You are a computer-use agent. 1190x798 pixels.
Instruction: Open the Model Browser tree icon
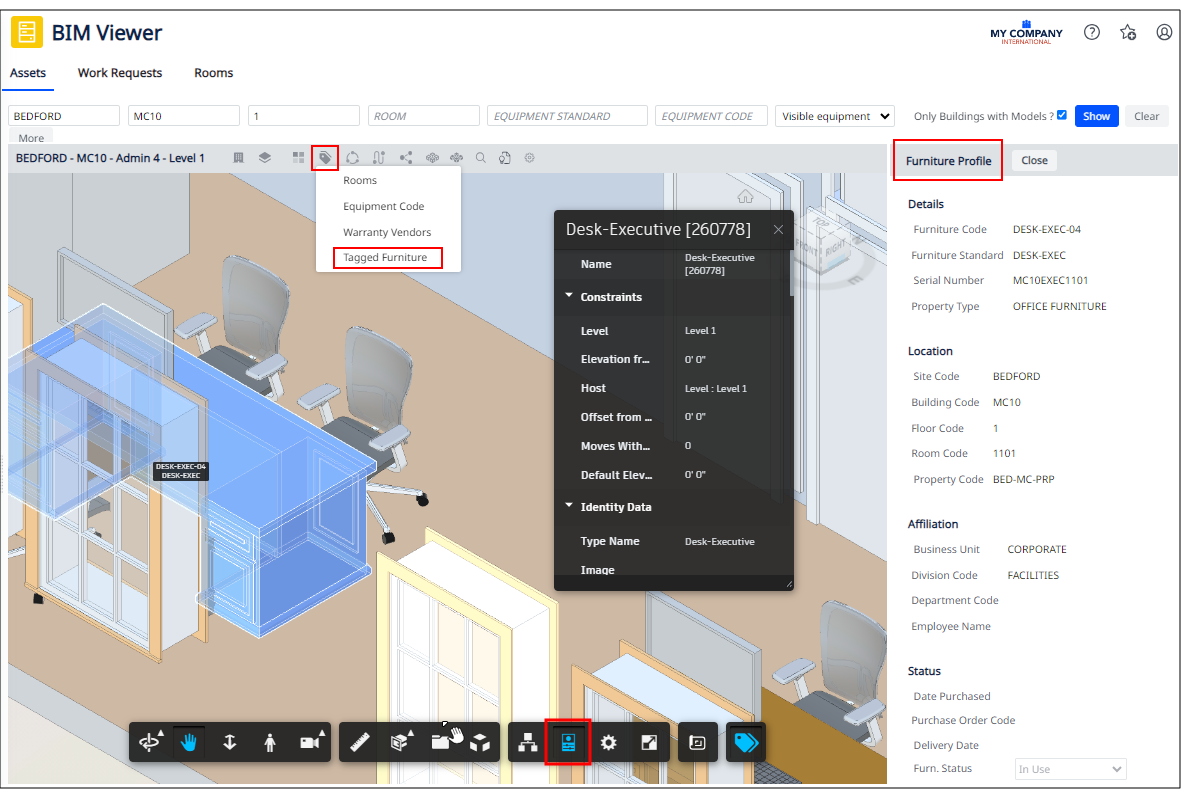click(528, 742)
